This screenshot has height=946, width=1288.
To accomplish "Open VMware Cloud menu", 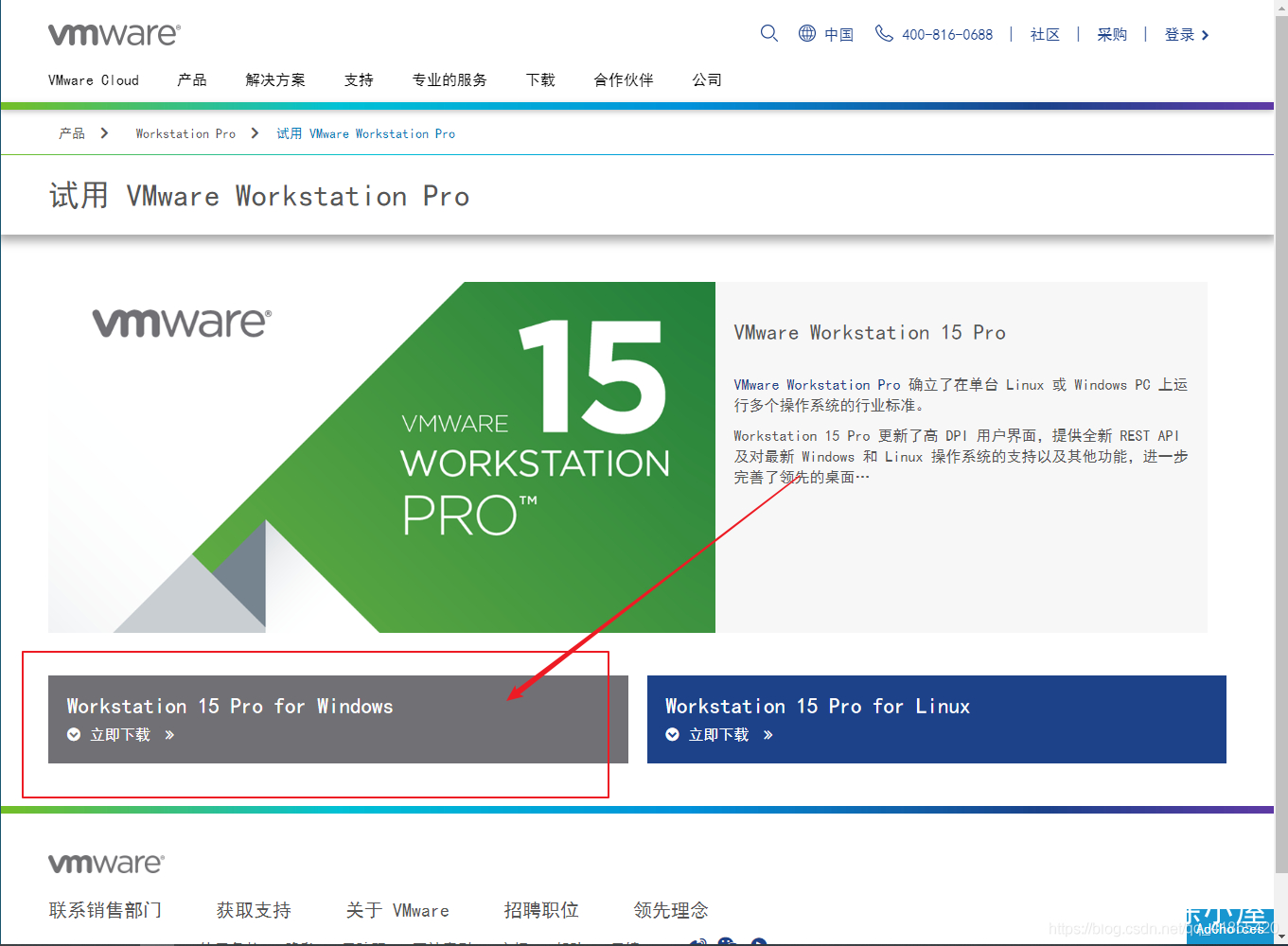I will [x=94, y=80].
